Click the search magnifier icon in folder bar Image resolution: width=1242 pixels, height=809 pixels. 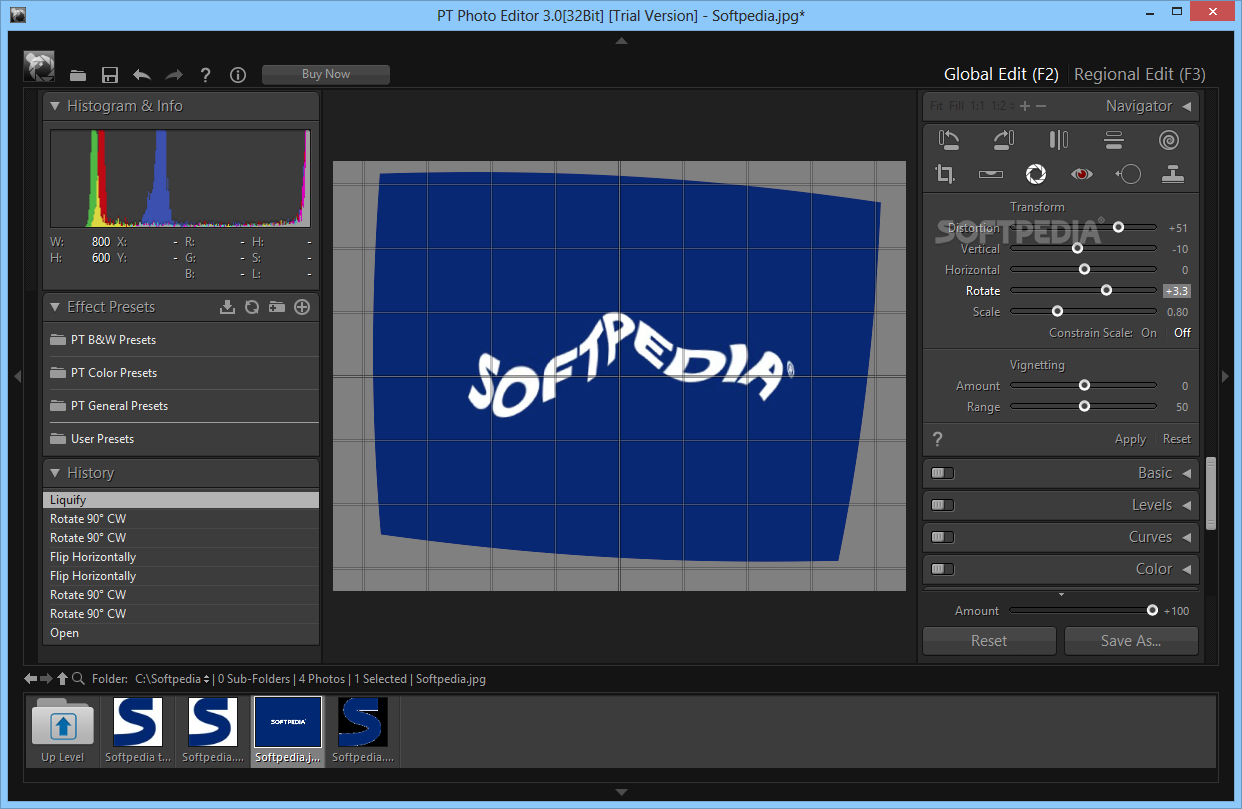coord(78,678)
